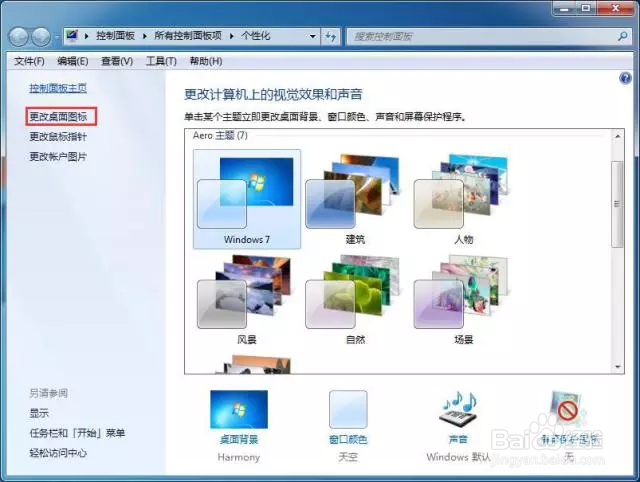Select the 场景 theme

(464, 300)
